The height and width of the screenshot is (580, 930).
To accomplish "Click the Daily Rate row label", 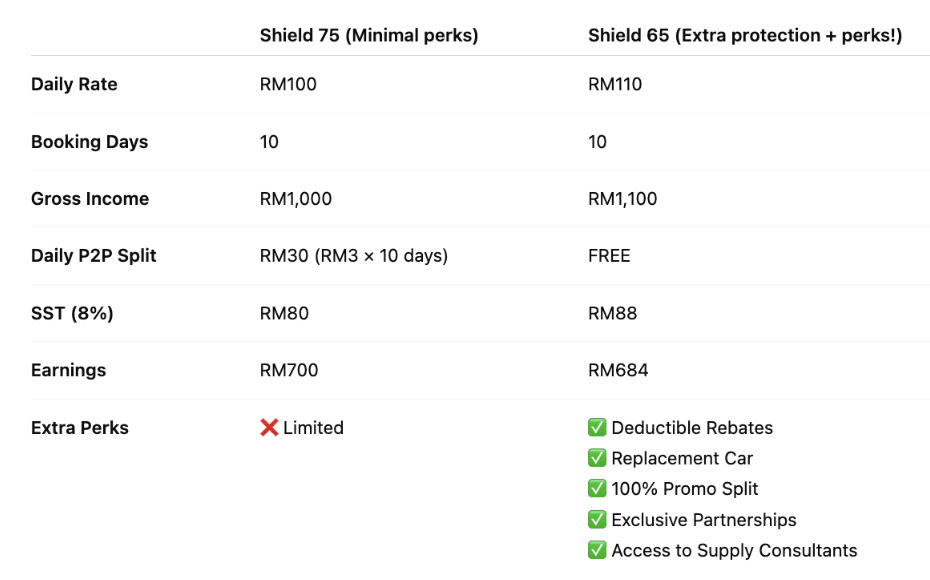I will point(74,84).
